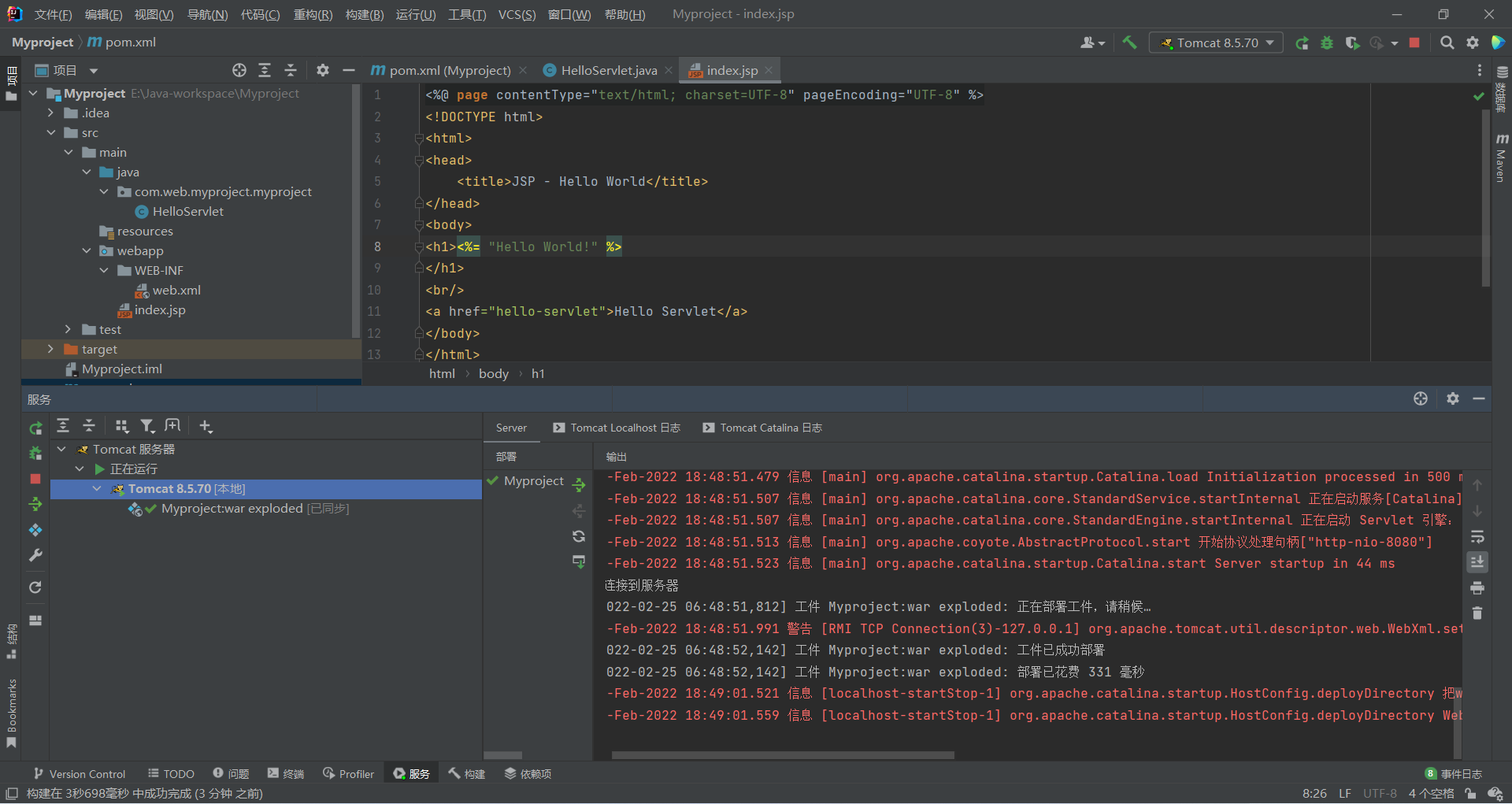
Task: Stop service using red square in Services
Action: click(35, 479)
